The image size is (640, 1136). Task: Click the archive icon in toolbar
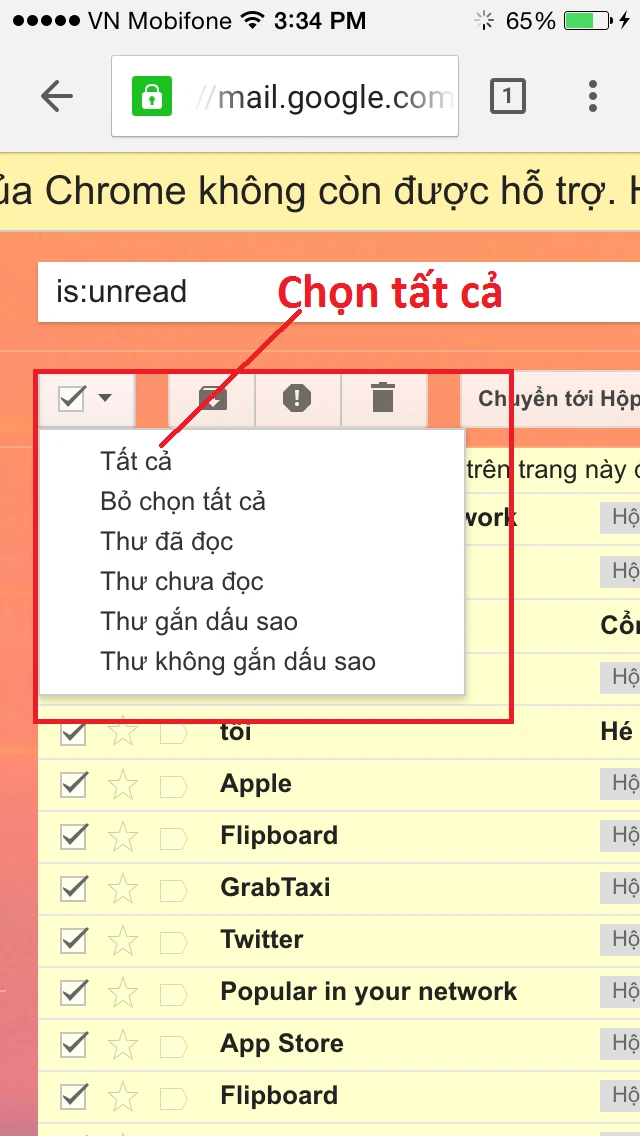211,399
